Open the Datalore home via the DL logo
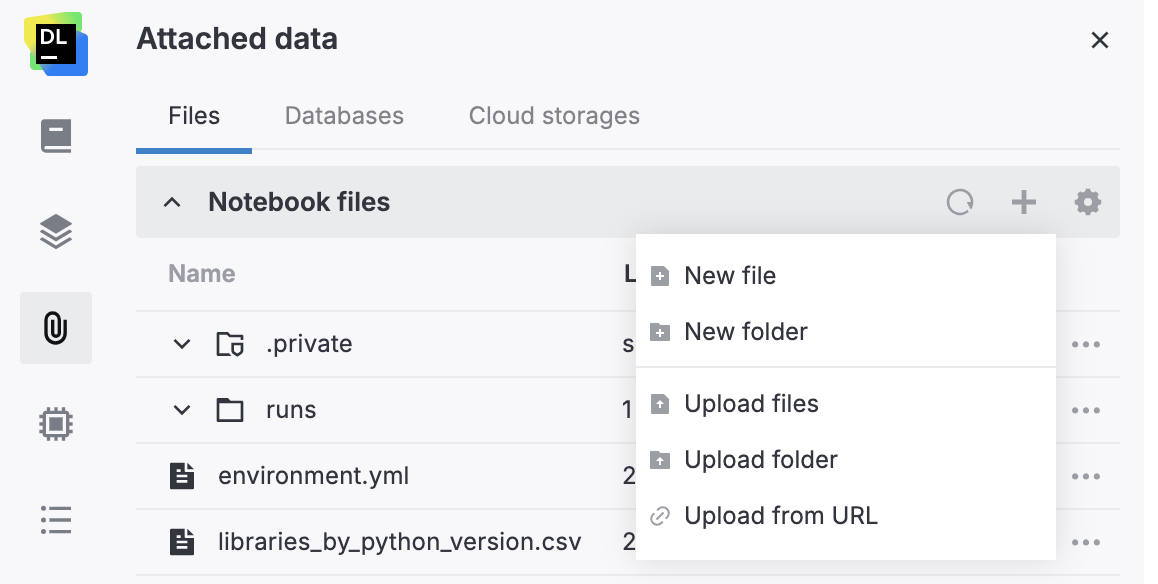 pyautogui.click(x=56, y=44)
